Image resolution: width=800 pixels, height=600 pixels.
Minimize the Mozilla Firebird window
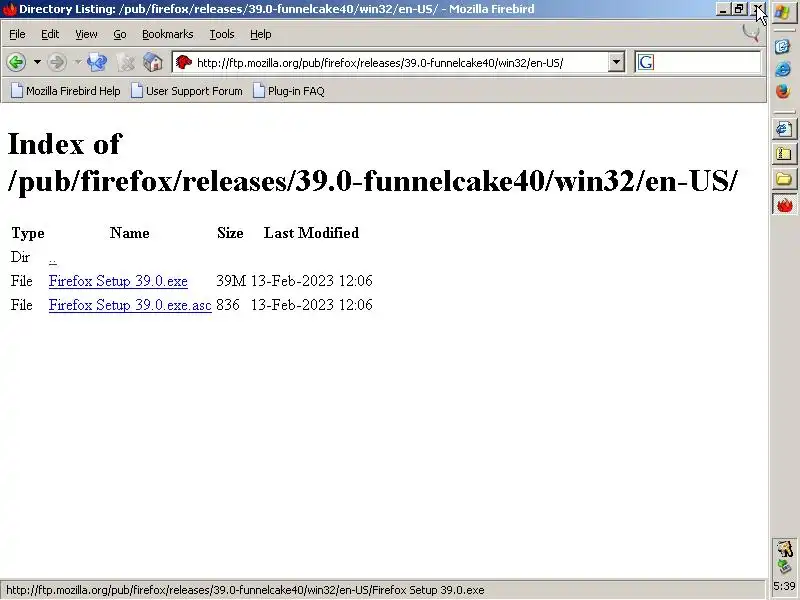point(722,9)
